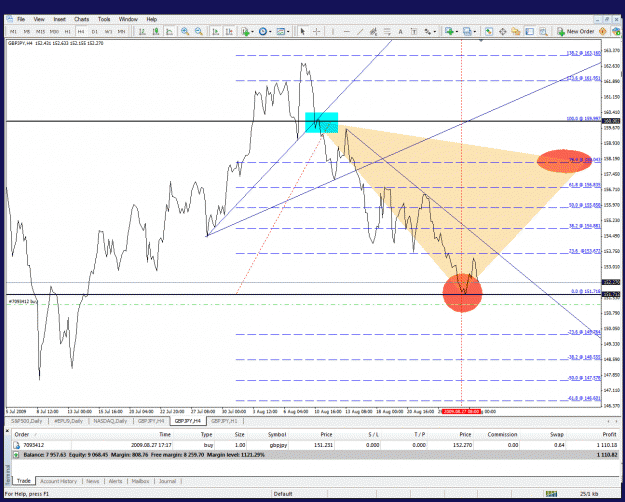Expand the Periods clock dropdown arrow

click(x=270, y=32)
